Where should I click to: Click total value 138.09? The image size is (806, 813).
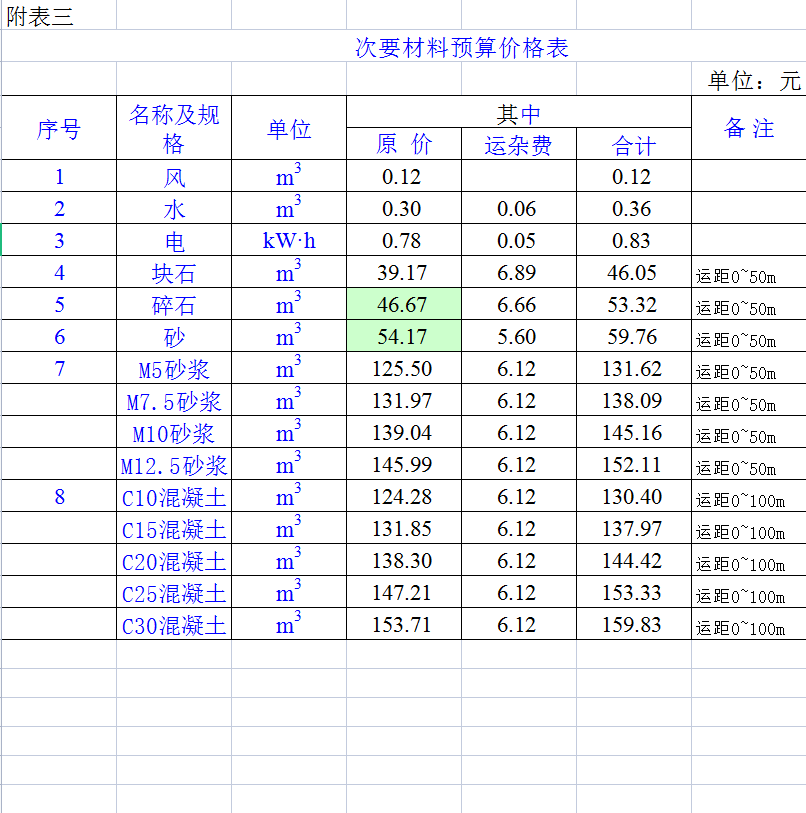point(634,400)
